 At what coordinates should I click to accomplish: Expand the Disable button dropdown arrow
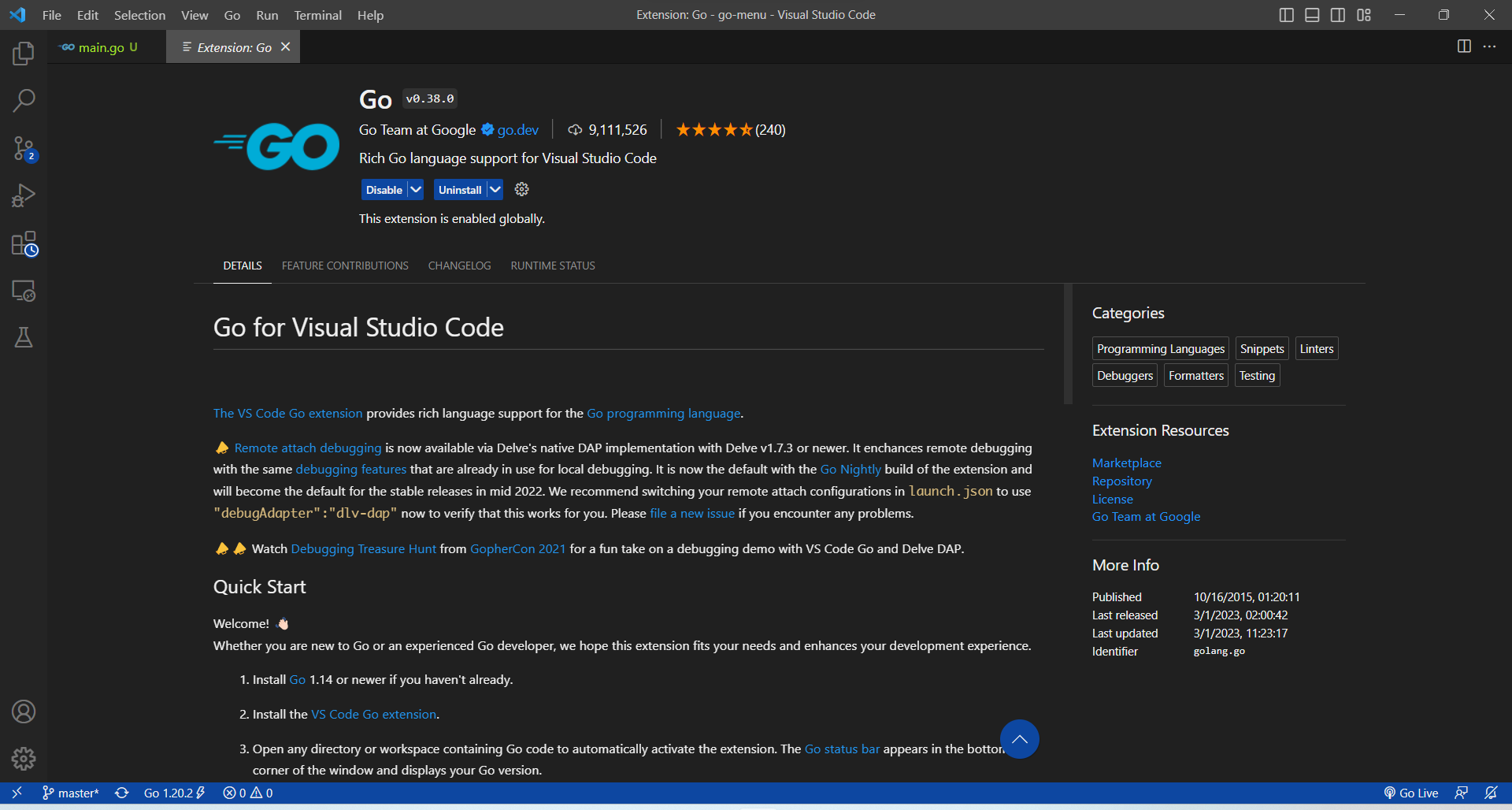point(416,190)
